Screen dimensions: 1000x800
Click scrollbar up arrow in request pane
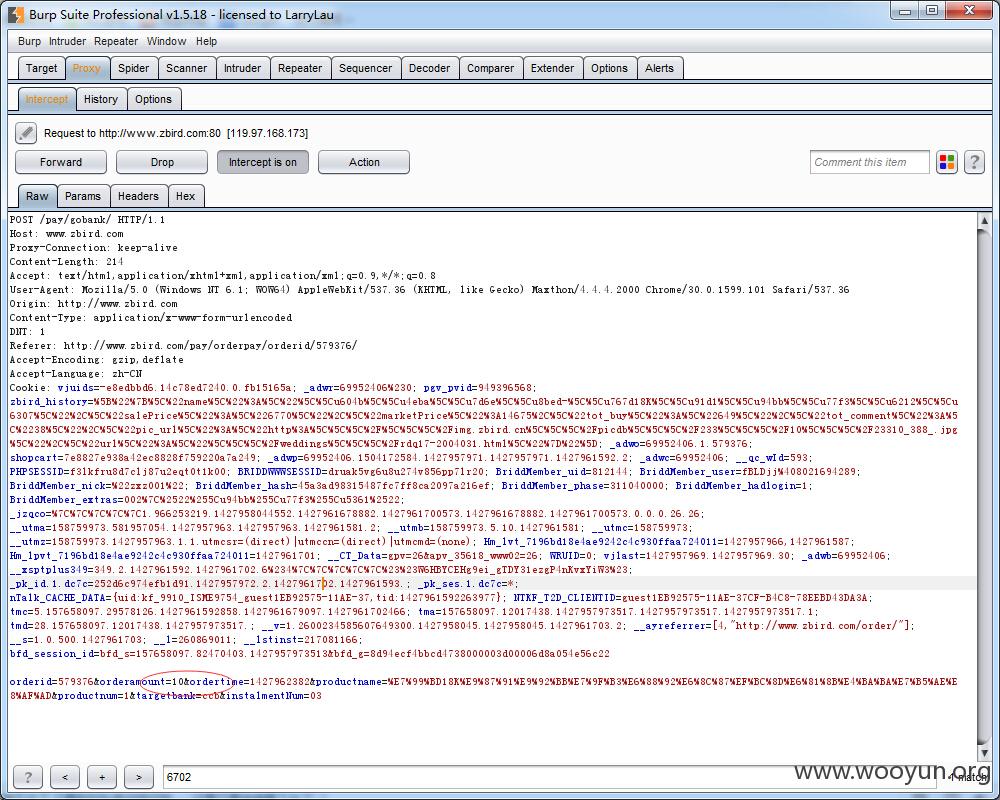click(x=984, y=221)
